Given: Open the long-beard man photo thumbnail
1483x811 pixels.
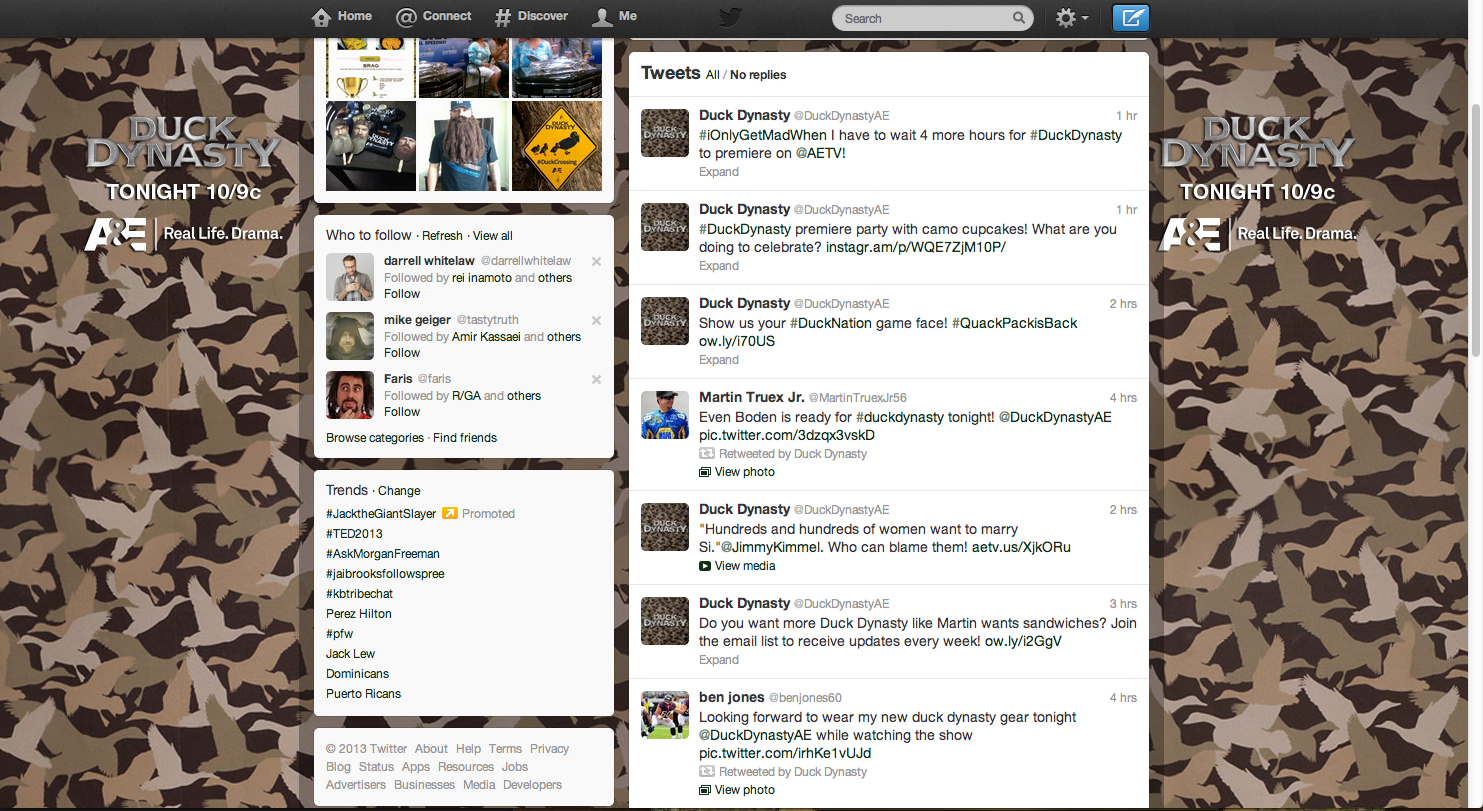Looking at the screenshot, I should tap(464, 146).
